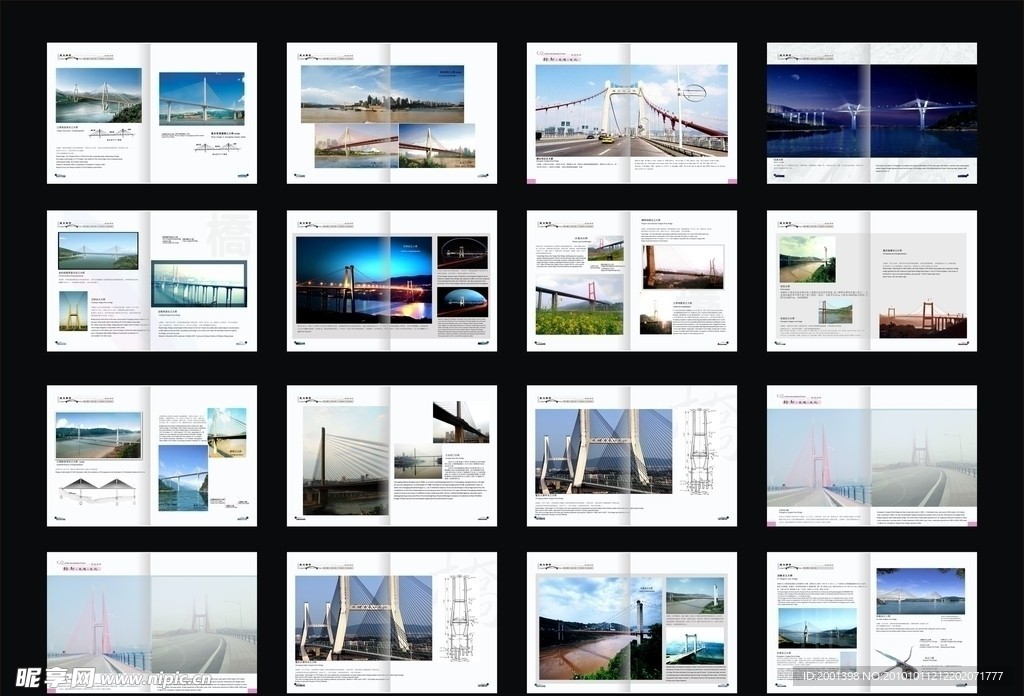Image resolution: width=1024 pixels, height=696 pixels.
Task: Open the foggy red tower spread in third row
Action: coord(871,456)
